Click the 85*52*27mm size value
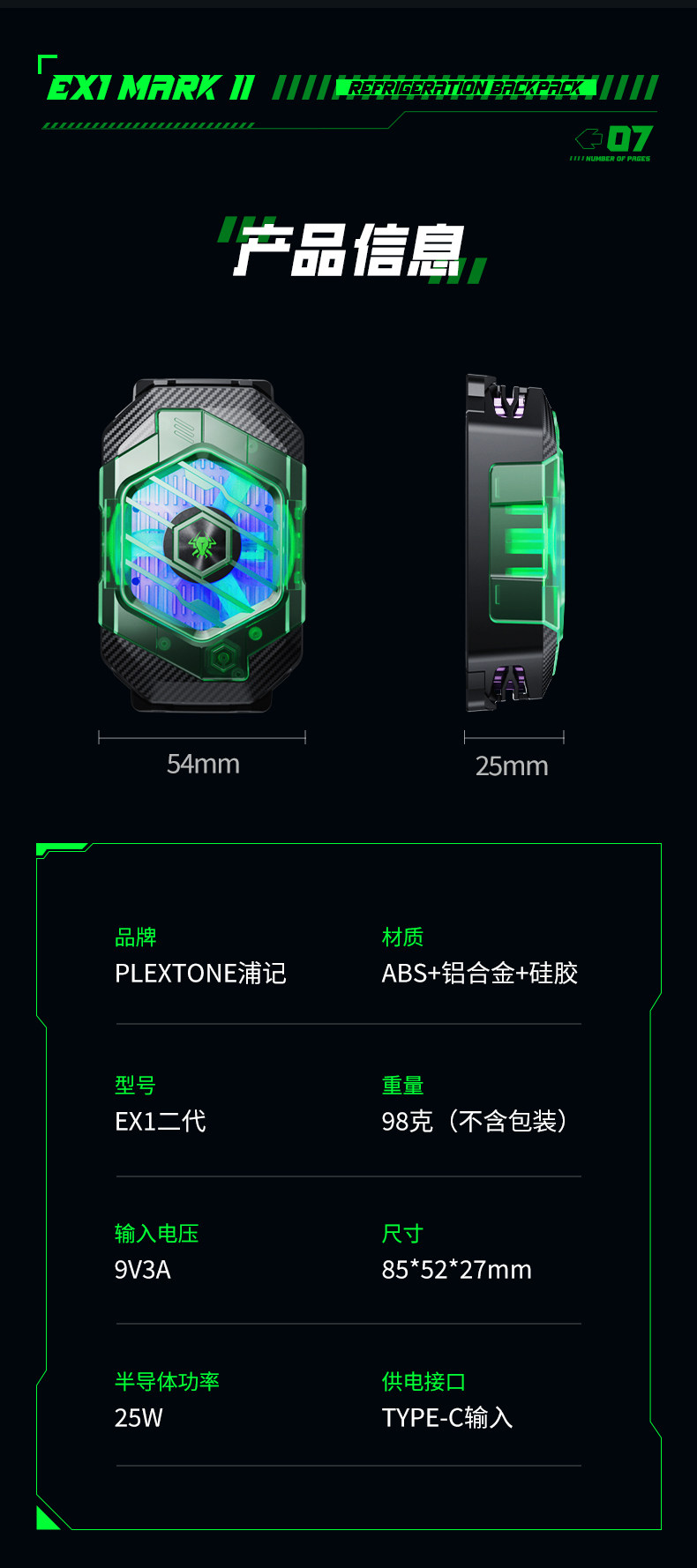The height and width of the screenshot is (1568, 697). pyautogui.click(x=457, y=1269)
